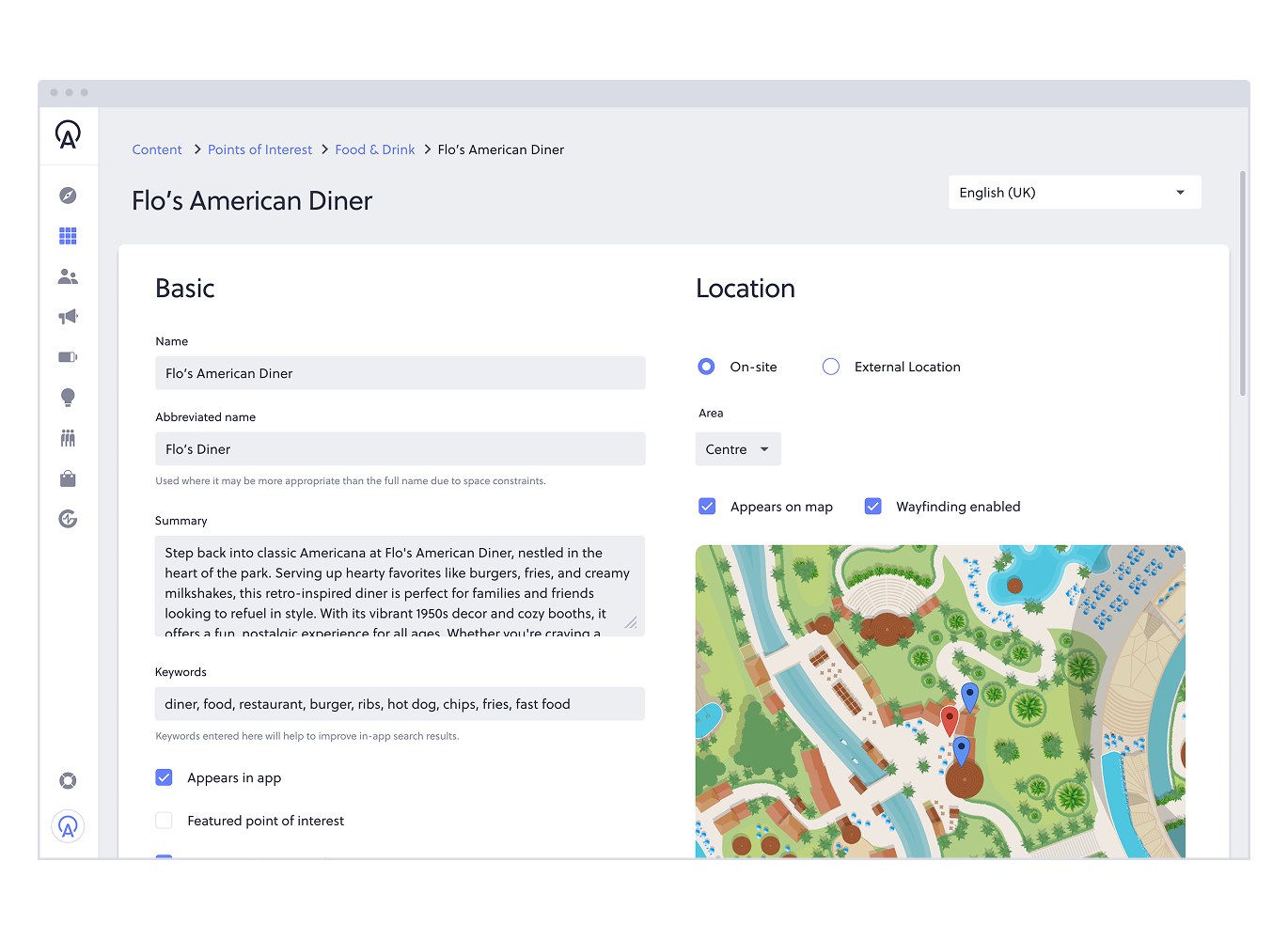Click the Points of Interest breadcrumb link

259,149
